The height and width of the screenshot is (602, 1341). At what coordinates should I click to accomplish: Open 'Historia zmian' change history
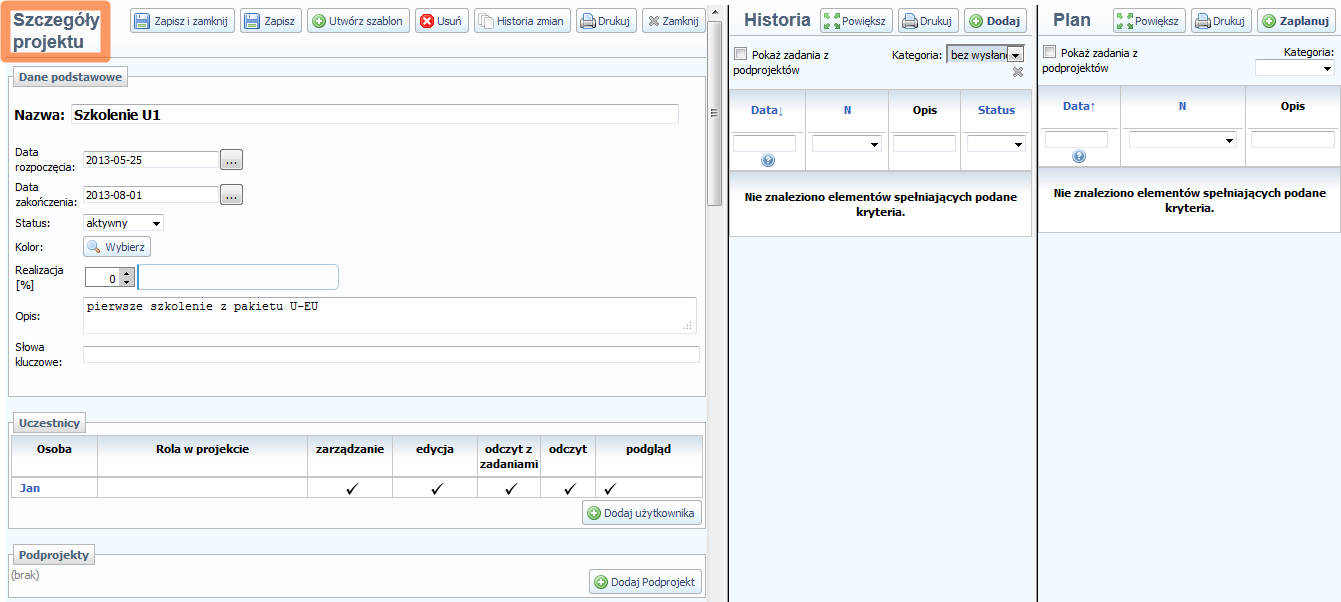point(521,21)
